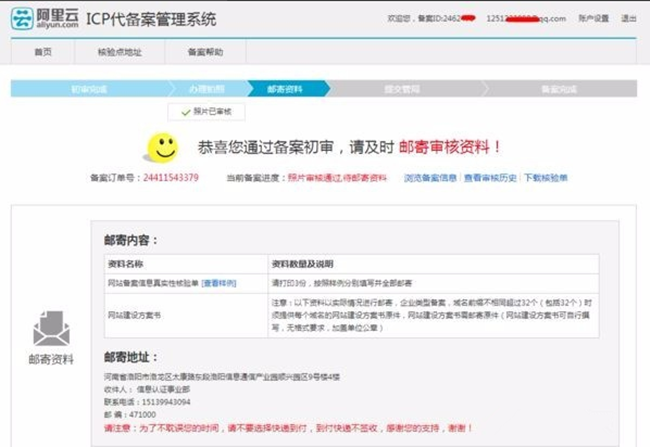Click the checkmark beside 照片已审核
The height and width of the screenshot is (447, 650).
186,112
